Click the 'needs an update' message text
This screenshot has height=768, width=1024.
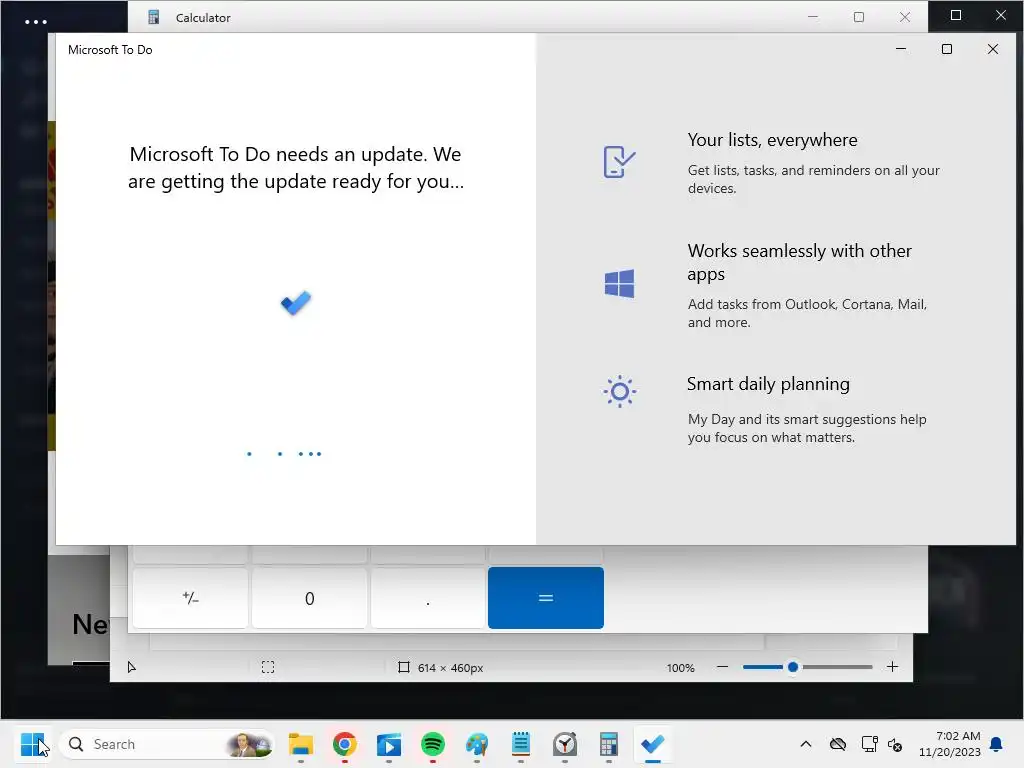pyautogui.click(x=296, y=167)
